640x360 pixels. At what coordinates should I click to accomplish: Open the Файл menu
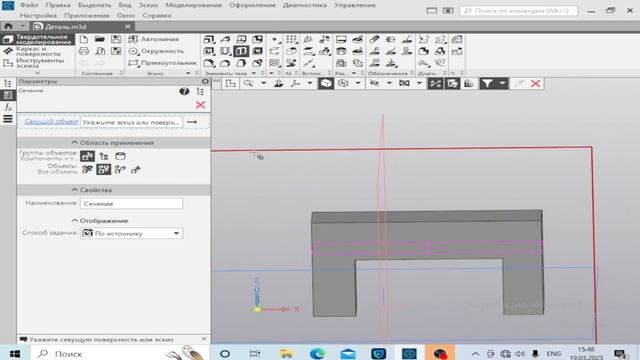pyautogui.click(x=29, y=5)
